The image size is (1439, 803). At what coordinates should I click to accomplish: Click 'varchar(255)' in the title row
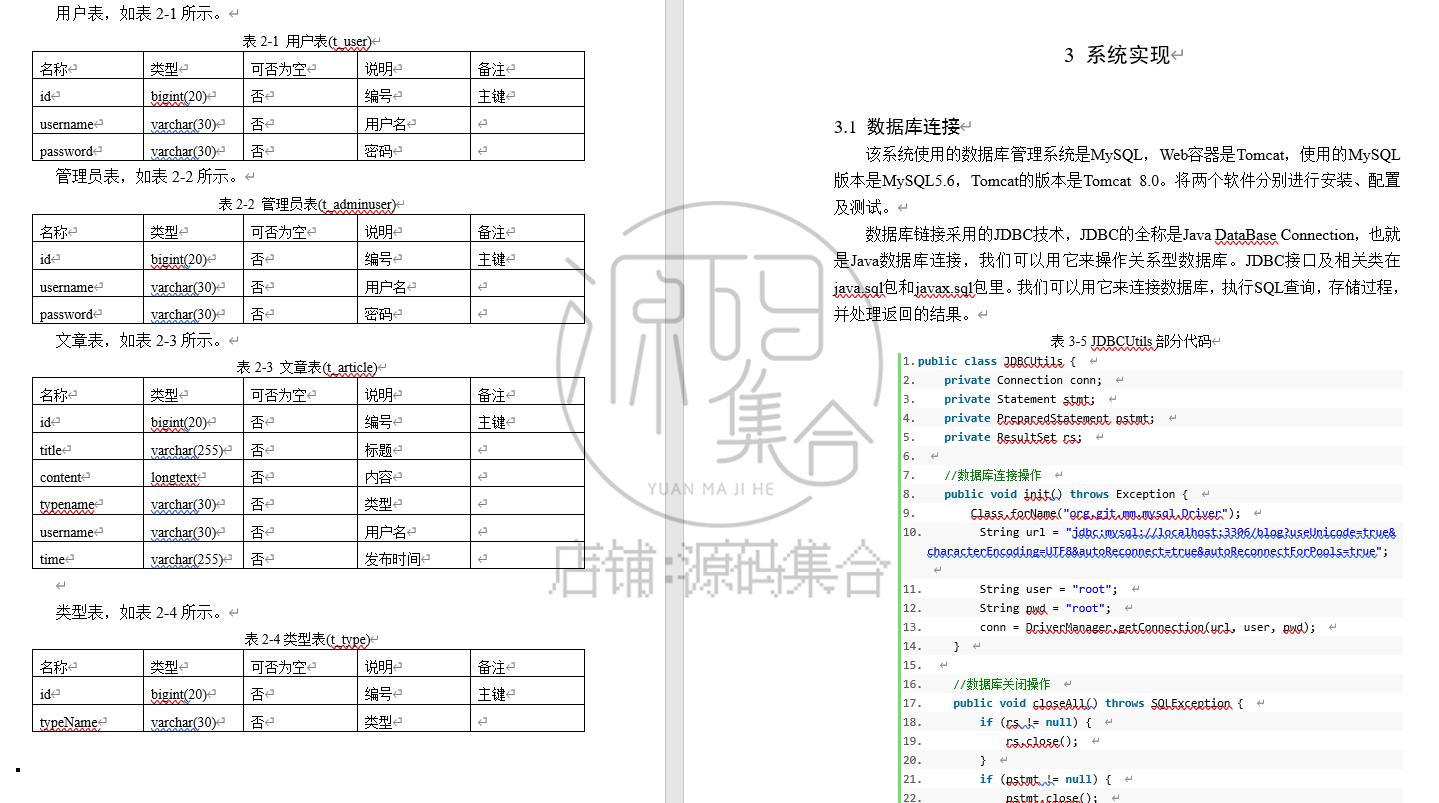(x=187, y=450)
